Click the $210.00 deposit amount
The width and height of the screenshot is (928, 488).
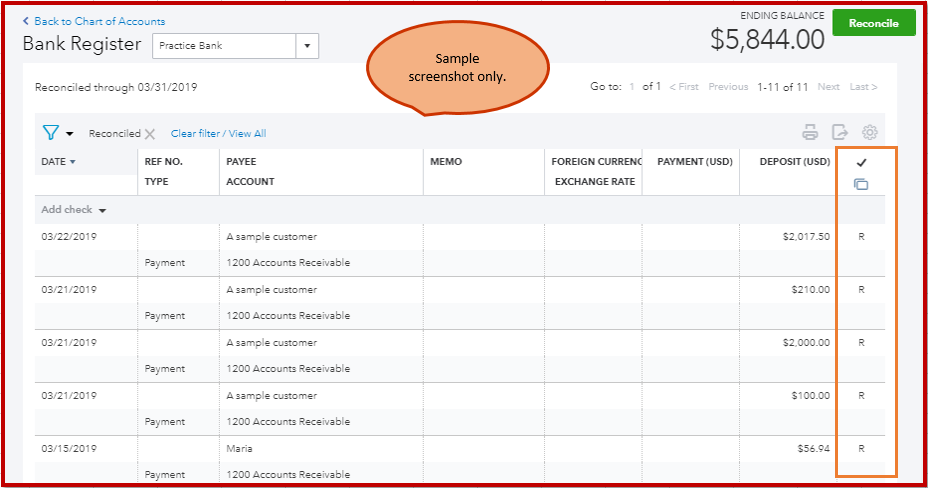point(810,290)
